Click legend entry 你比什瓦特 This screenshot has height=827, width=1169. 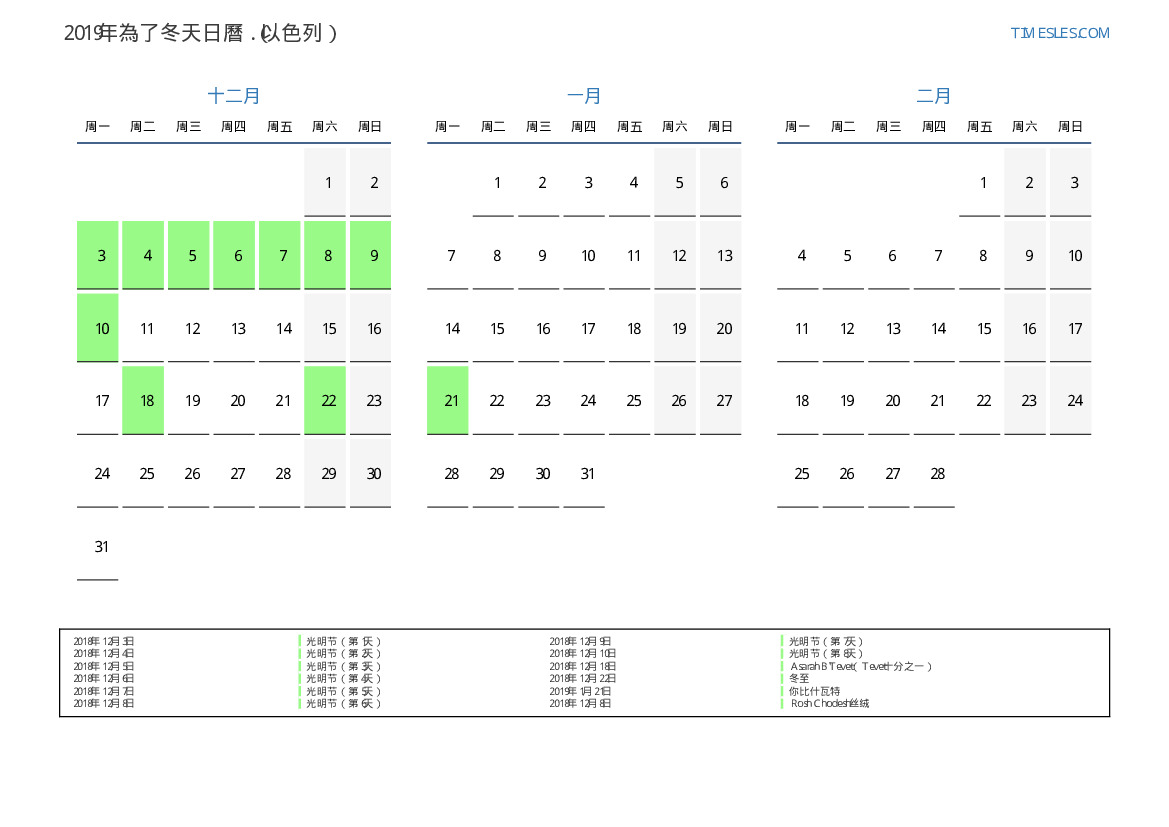click(814, 691)
